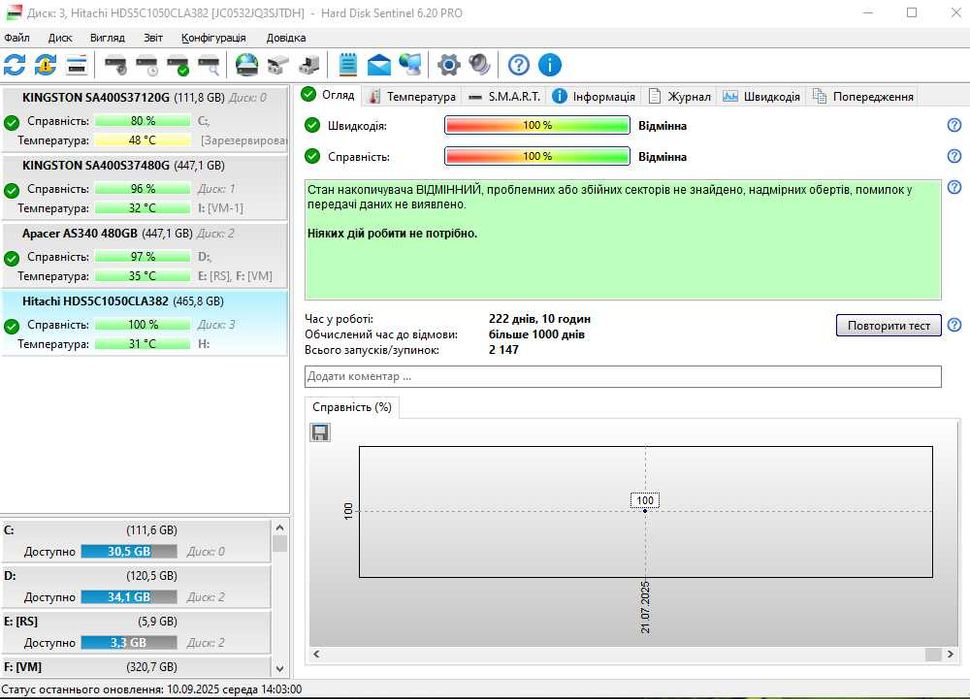The image size is (970, 699).
Task: Click the partition list scroll up arrow
Action: pos(280,528)
